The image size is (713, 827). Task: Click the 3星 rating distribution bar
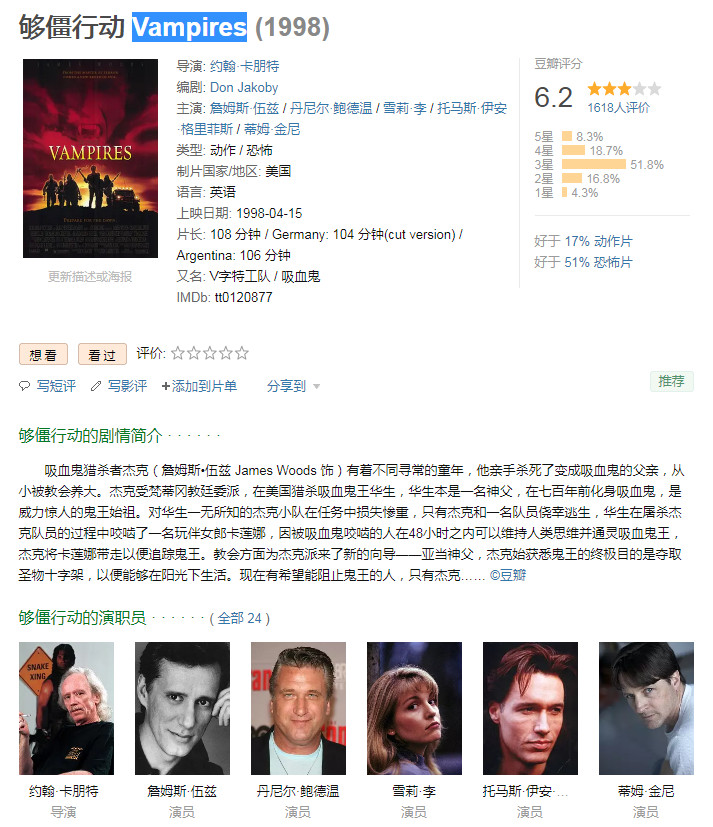click(594, 165)
